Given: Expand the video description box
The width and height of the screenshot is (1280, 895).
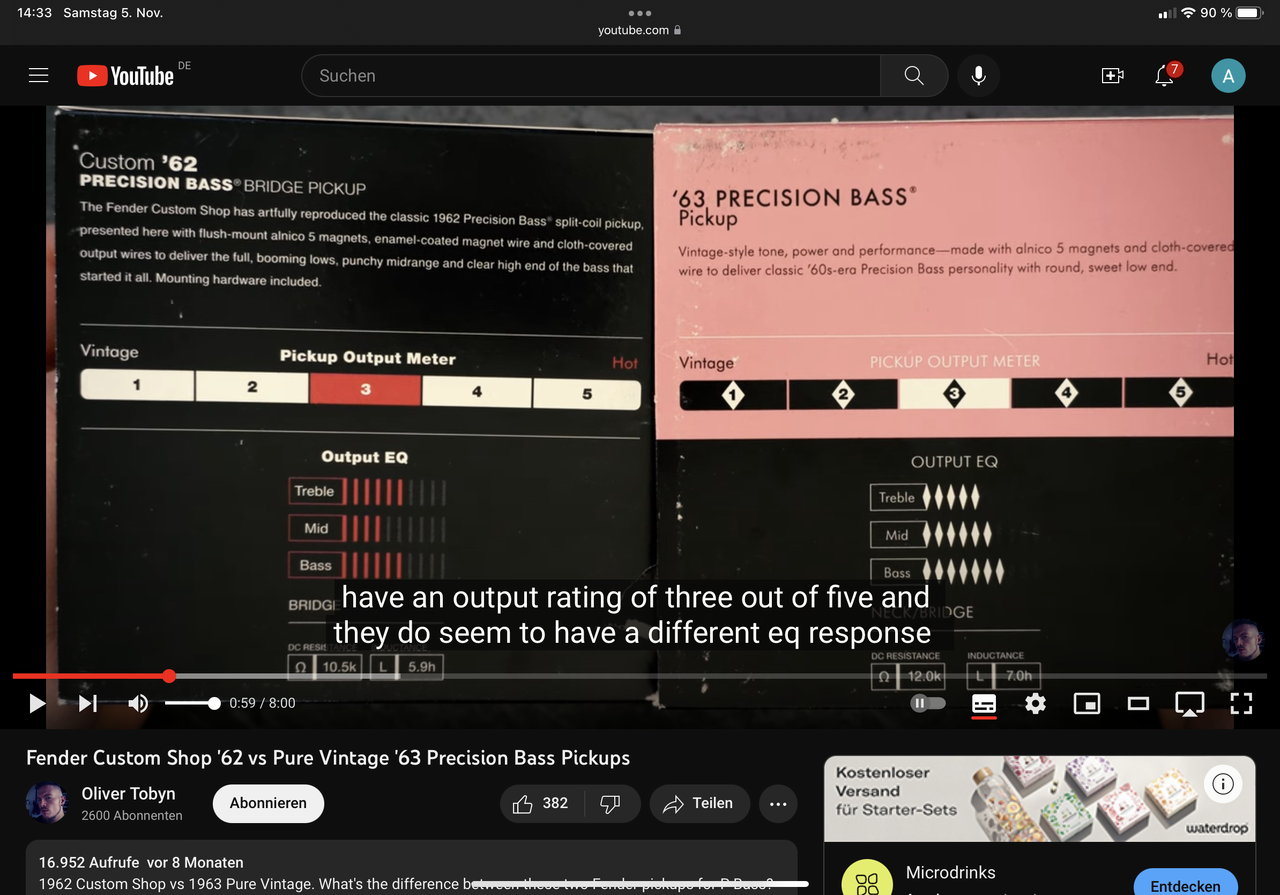Looking at the screenshot, I should [x=412, y=867].
